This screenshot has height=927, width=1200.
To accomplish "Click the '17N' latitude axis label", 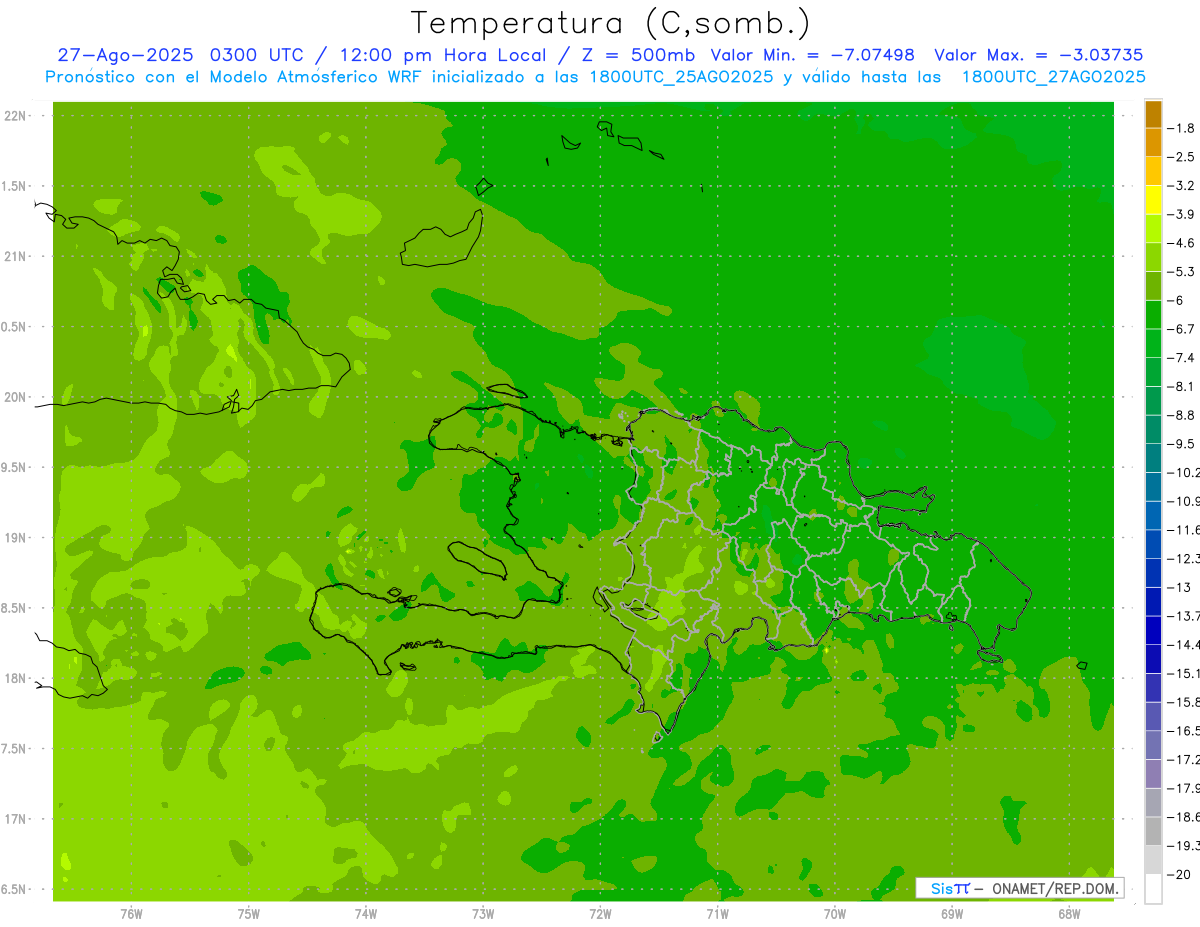I will [16, 819].
